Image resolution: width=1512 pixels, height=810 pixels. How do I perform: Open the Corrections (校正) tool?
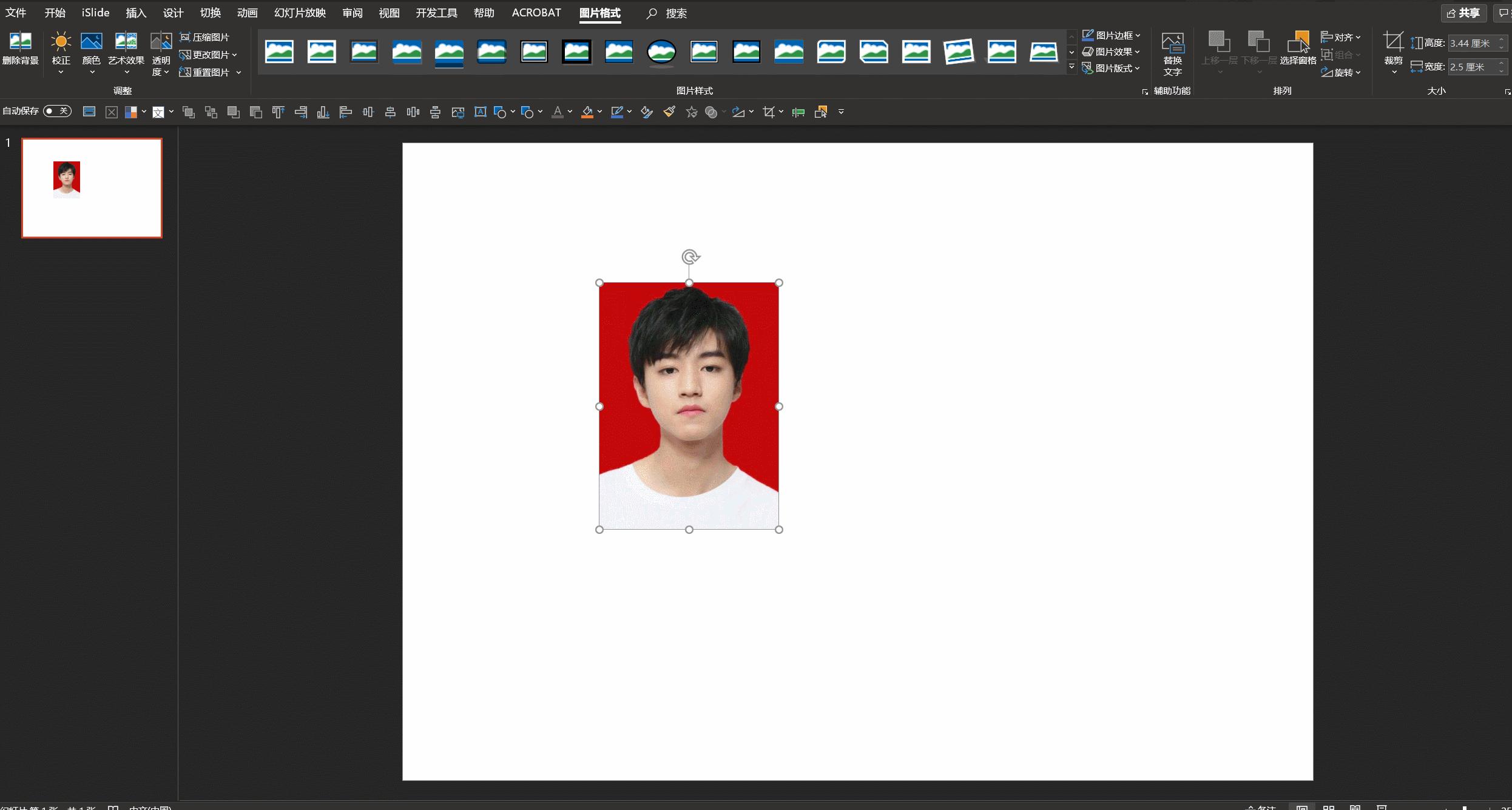[x=61, y=42]
